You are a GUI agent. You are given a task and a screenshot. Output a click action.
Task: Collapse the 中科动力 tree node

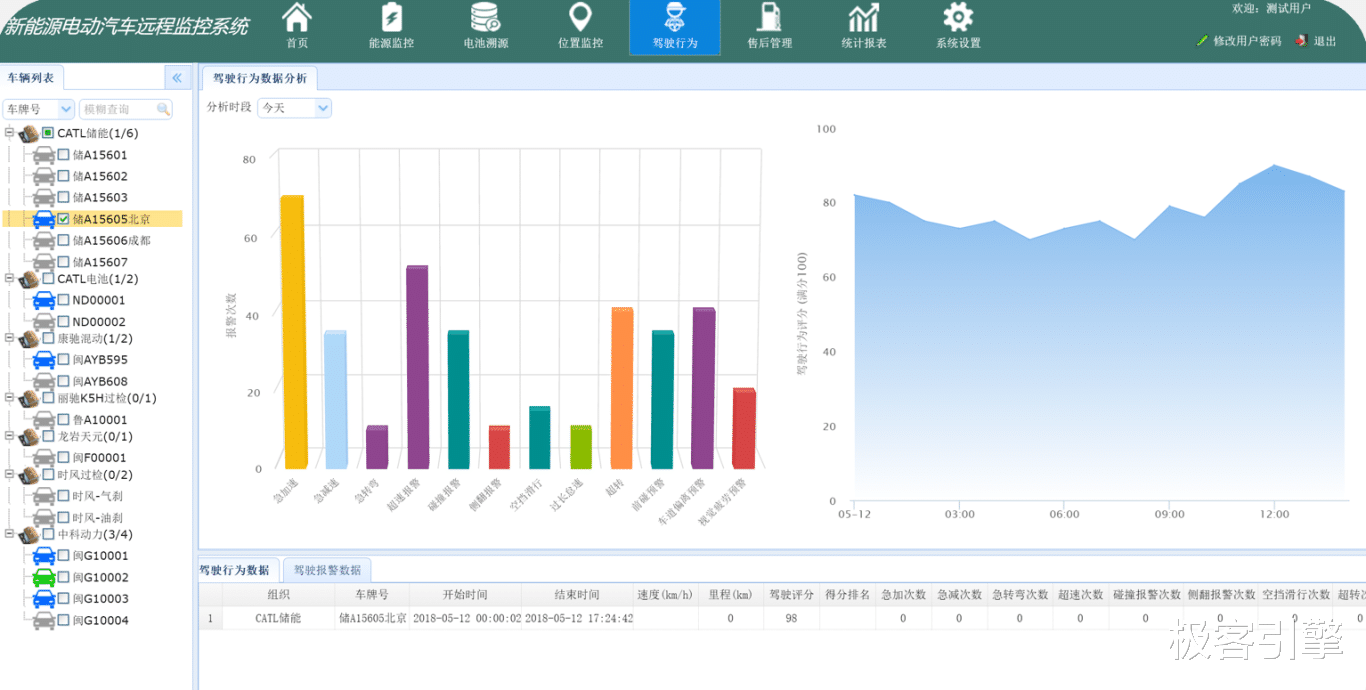[x=9, y=535]
